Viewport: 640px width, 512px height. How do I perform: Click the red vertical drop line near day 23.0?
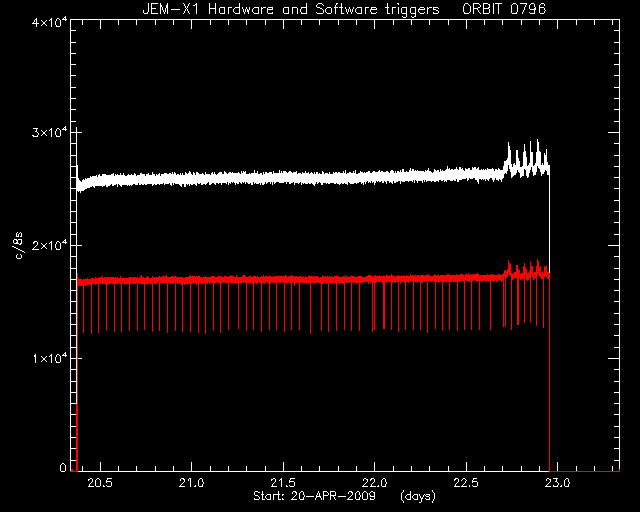click(550, 372)
